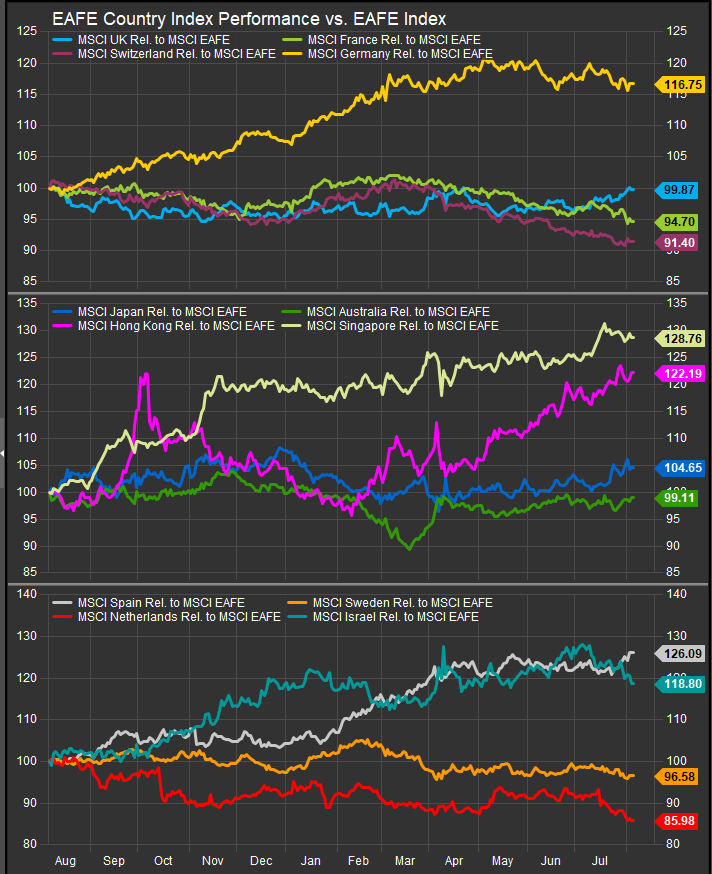The image size is (712, 874).
Task: Click the Apr label on time axis
Action: (x=454, y=861)
